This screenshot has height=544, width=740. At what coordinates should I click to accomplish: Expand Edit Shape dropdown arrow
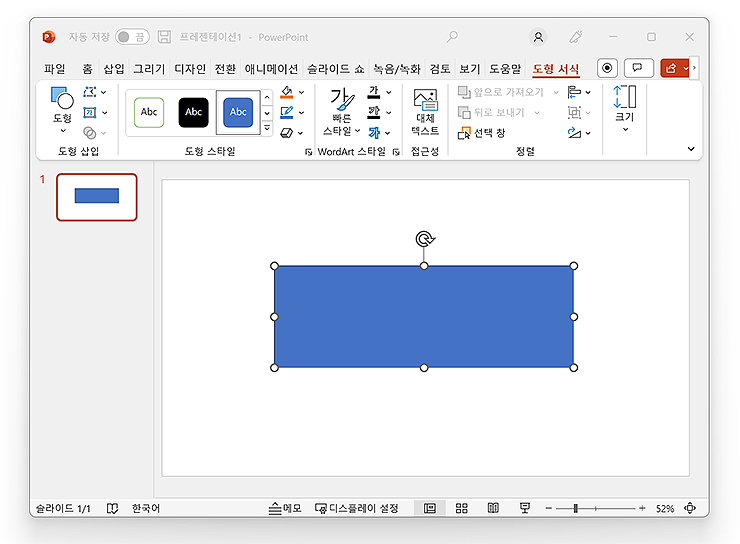103,92
